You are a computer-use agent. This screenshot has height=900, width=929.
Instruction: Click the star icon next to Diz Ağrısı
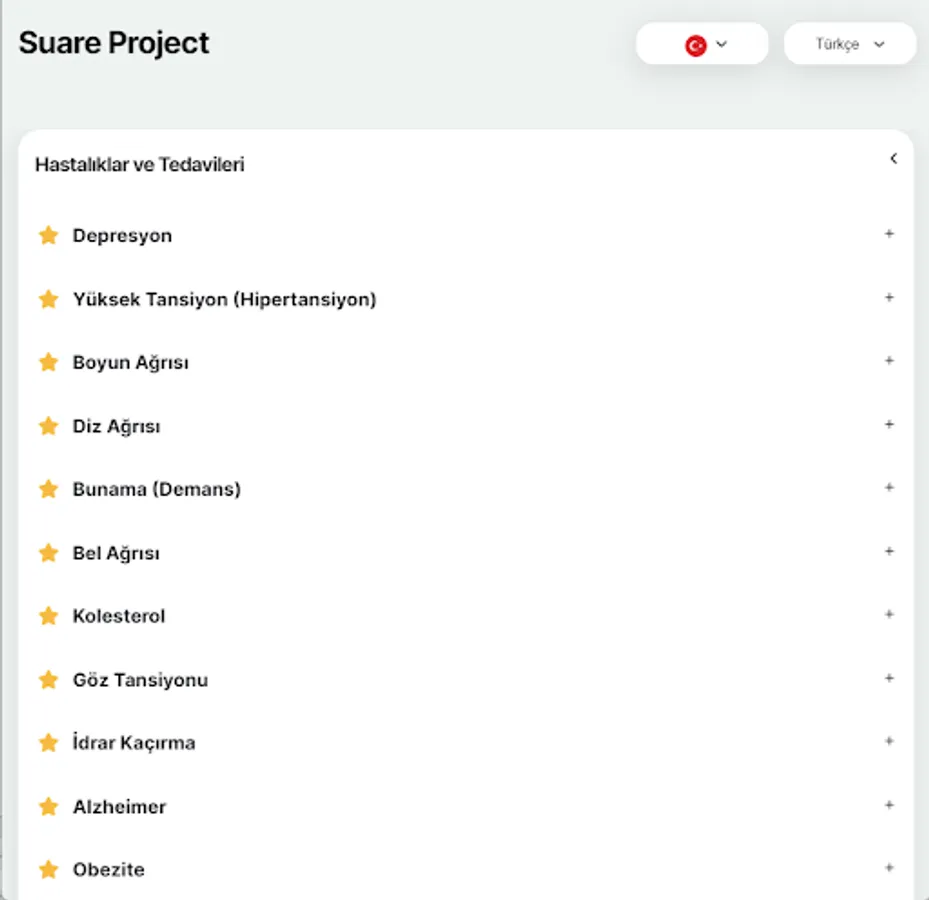click(48, 425)
